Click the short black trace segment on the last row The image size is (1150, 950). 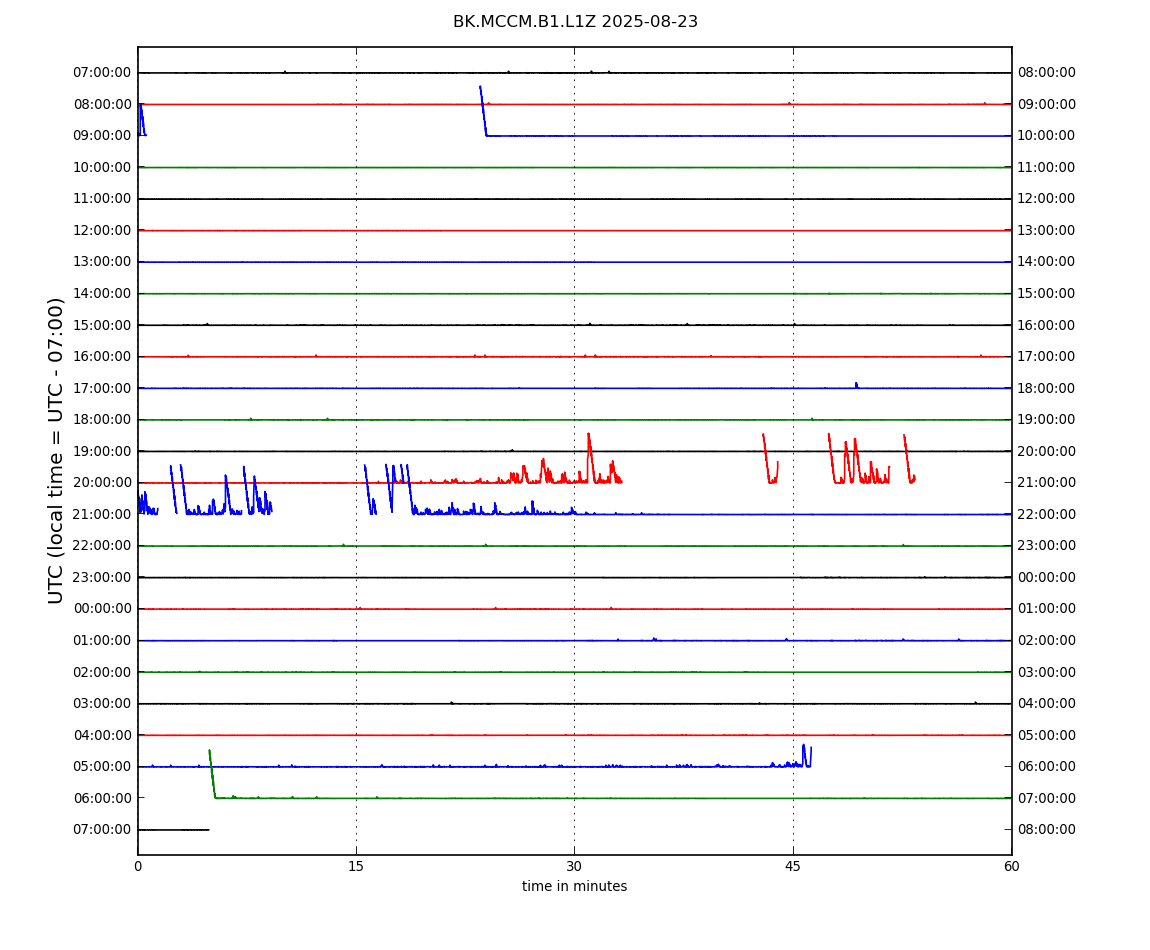[x=174, y=830]
